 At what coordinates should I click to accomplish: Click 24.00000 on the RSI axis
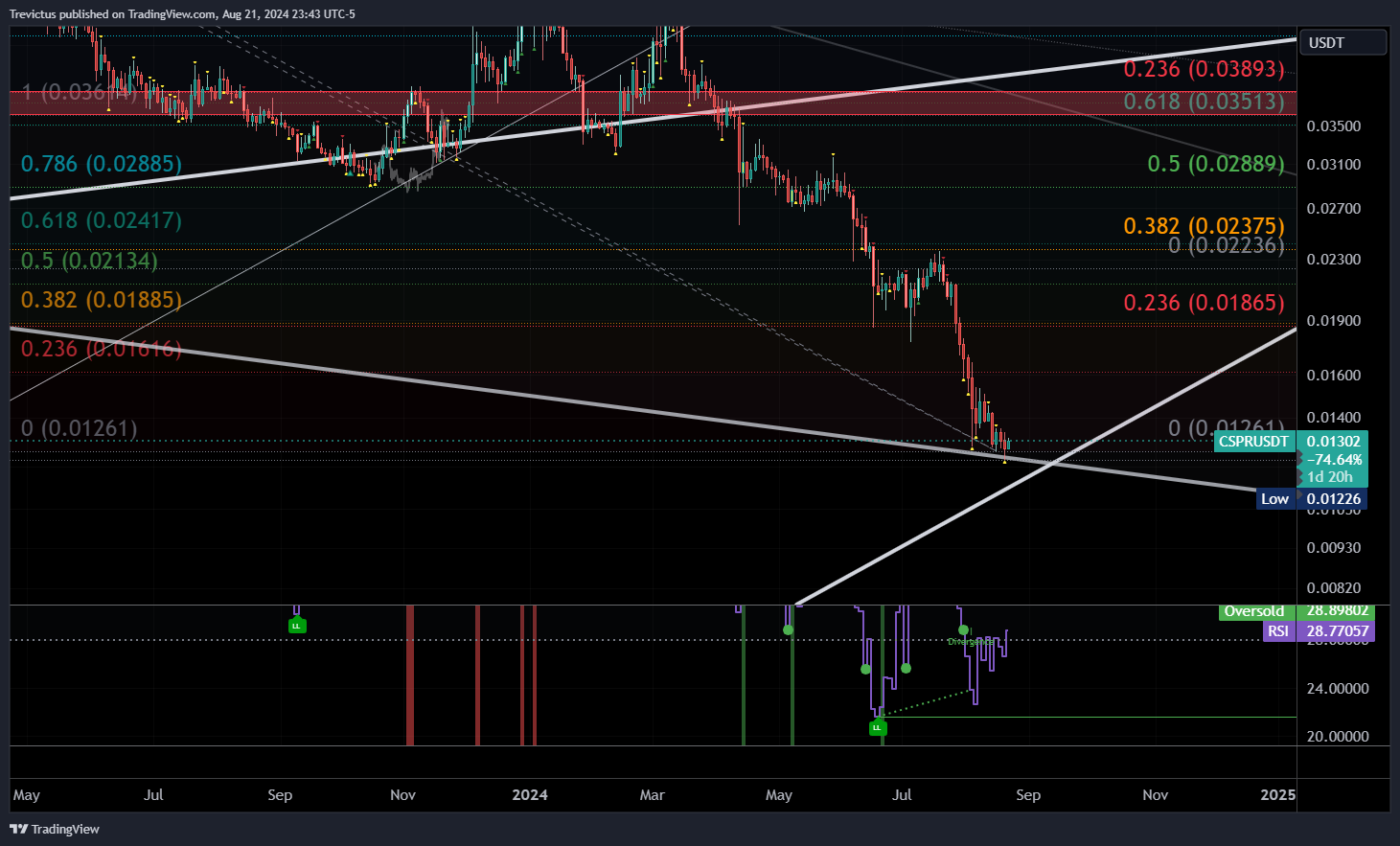pos(1338,689)
